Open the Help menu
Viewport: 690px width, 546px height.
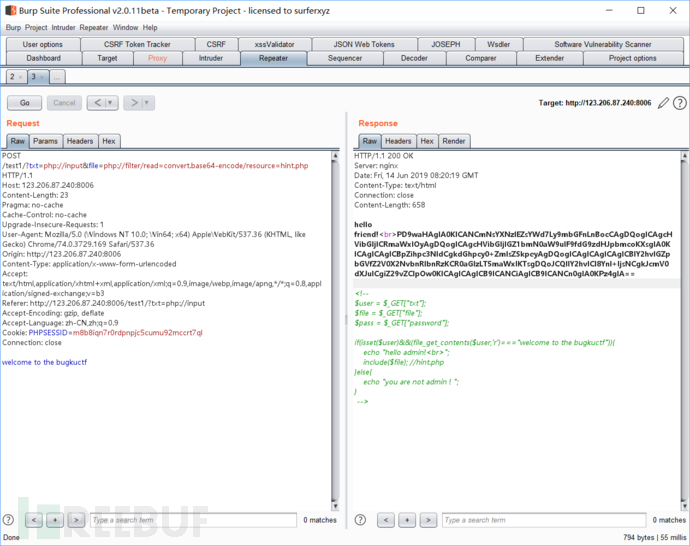coord(150,27)
